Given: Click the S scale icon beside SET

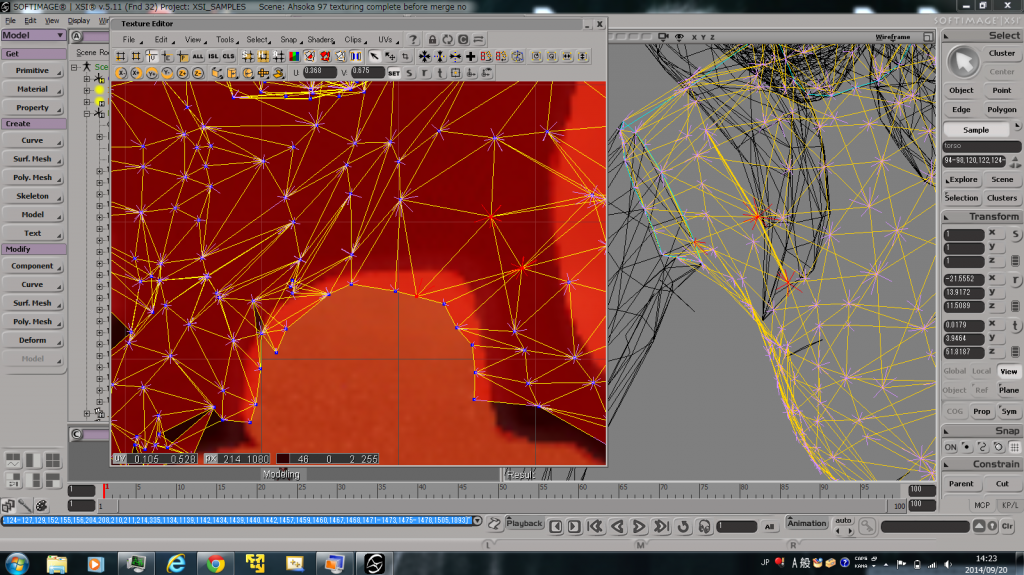Looking at the screenshot, I should pos(409,73).
